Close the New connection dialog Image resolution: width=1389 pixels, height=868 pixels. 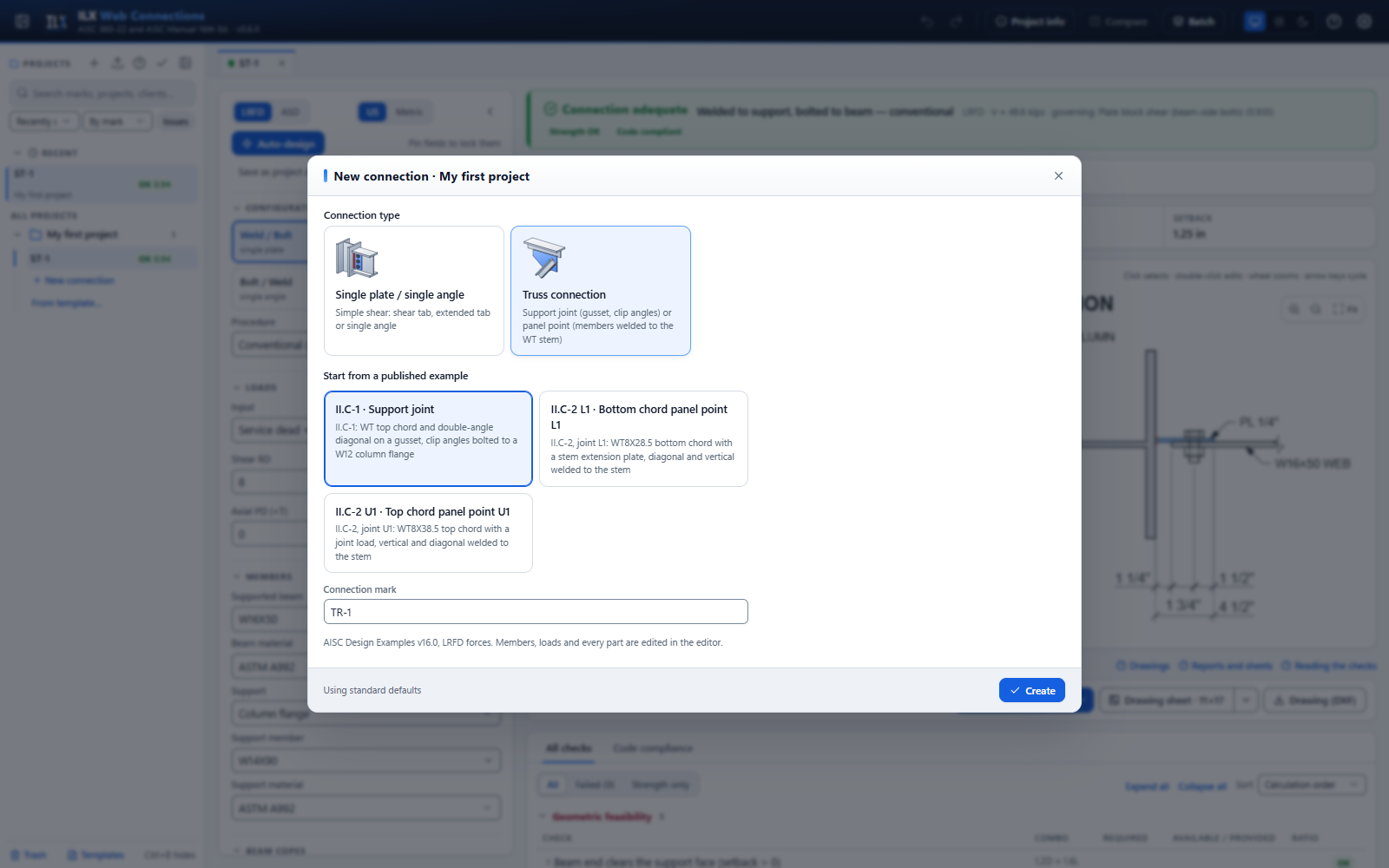[1058, 175]
